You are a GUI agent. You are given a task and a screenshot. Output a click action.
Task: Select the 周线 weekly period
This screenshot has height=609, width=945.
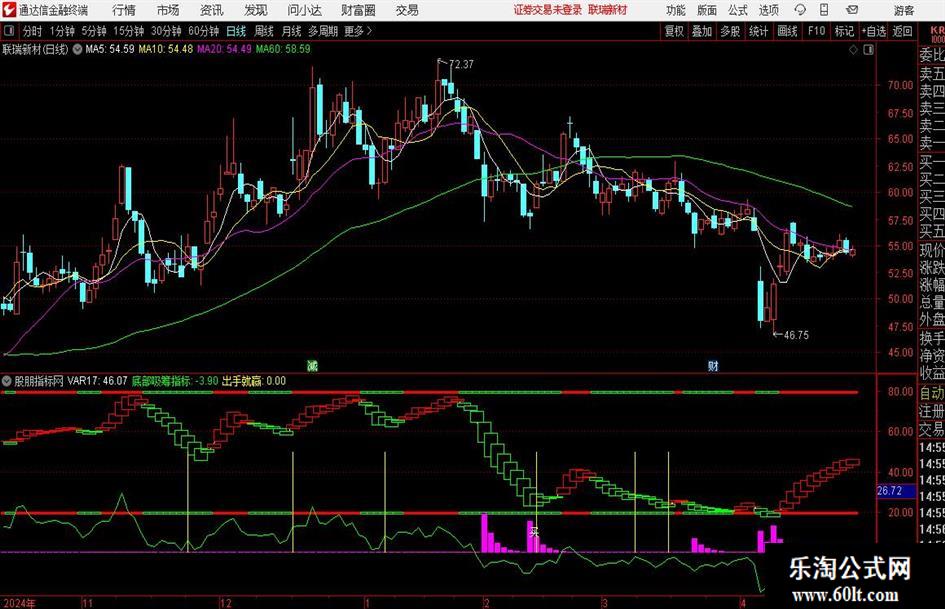(x=264, y=31)
